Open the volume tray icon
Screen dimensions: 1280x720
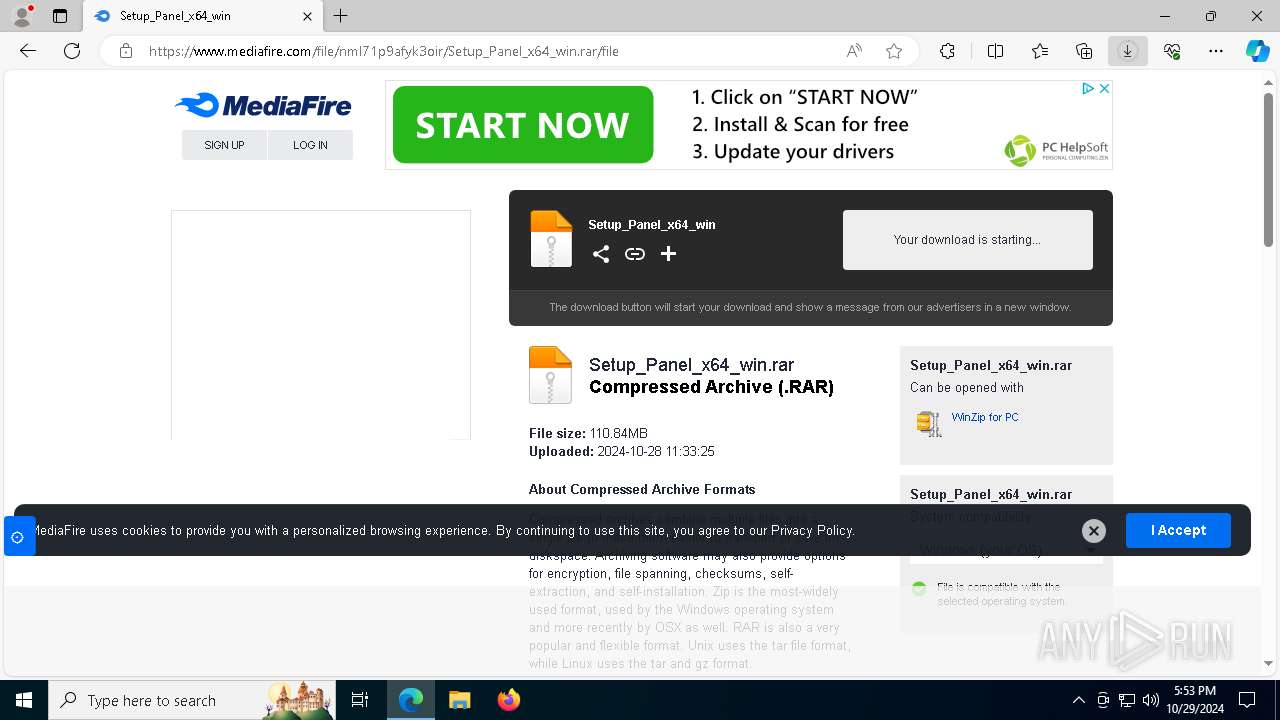pyautogui.click(x=1151, y=700)
